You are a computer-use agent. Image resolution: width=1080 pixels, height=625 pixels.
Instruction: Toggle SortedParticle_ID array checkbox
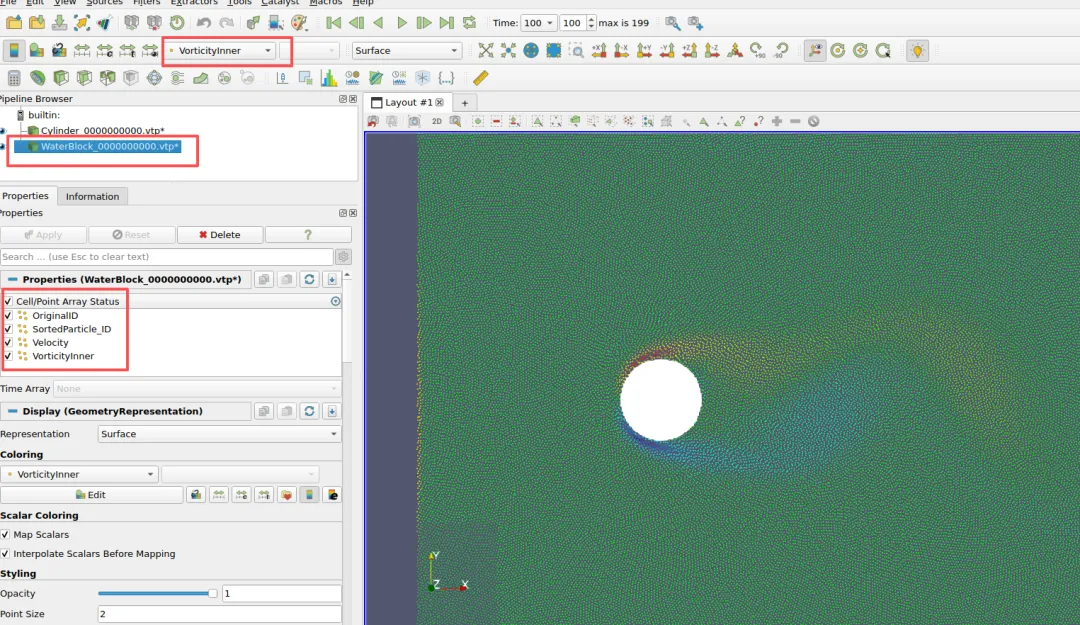[8, 329]
